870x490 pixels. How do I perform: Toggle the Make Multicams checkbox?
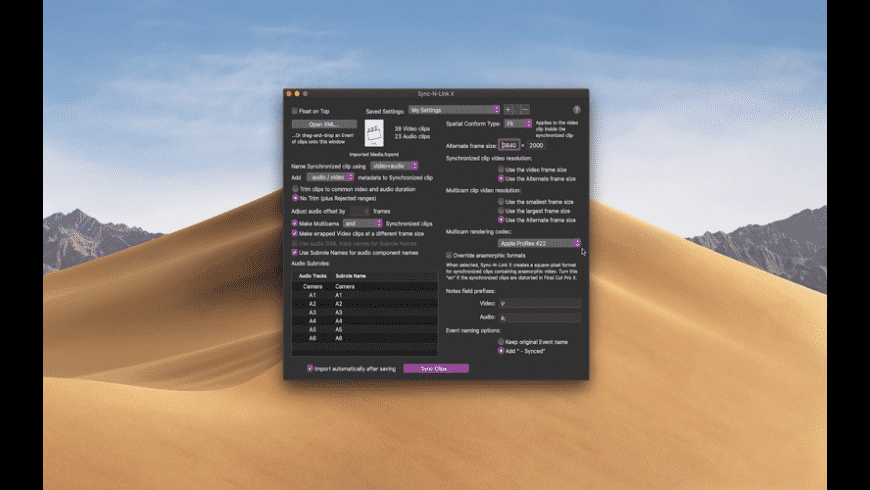point(294,224)
